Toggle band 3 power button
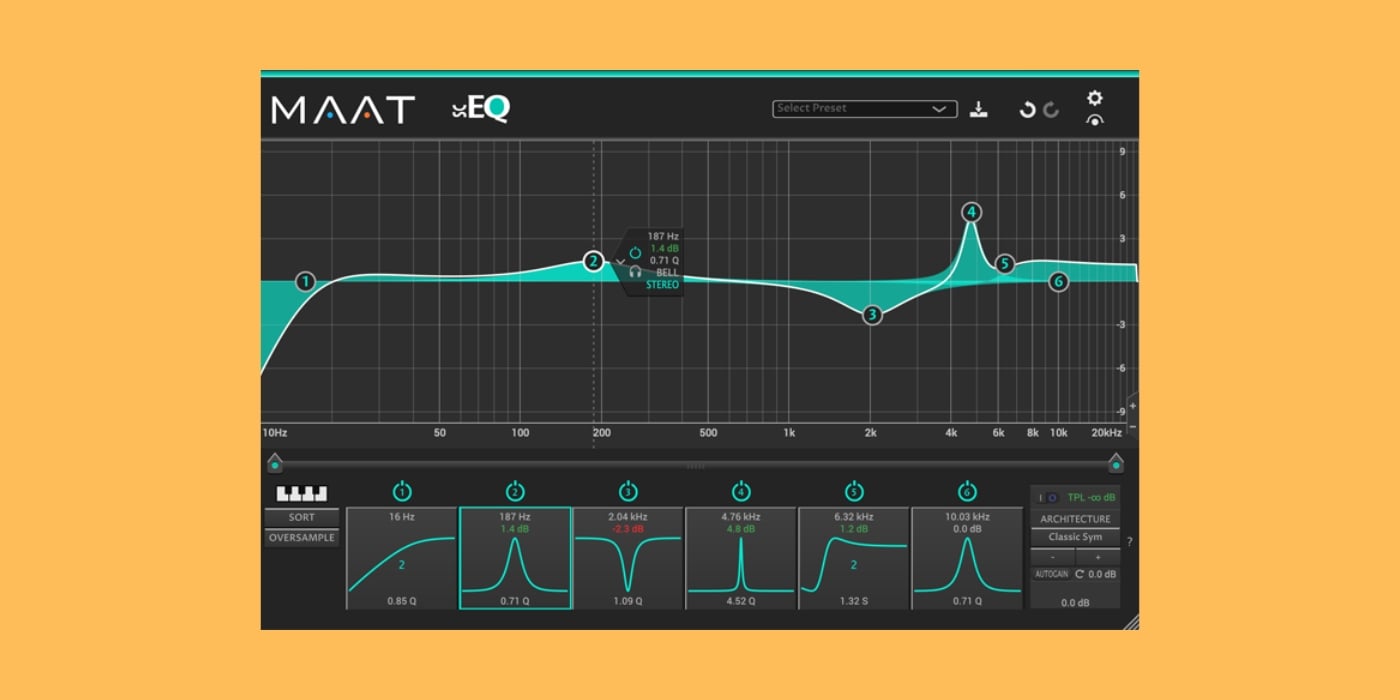 628,491
